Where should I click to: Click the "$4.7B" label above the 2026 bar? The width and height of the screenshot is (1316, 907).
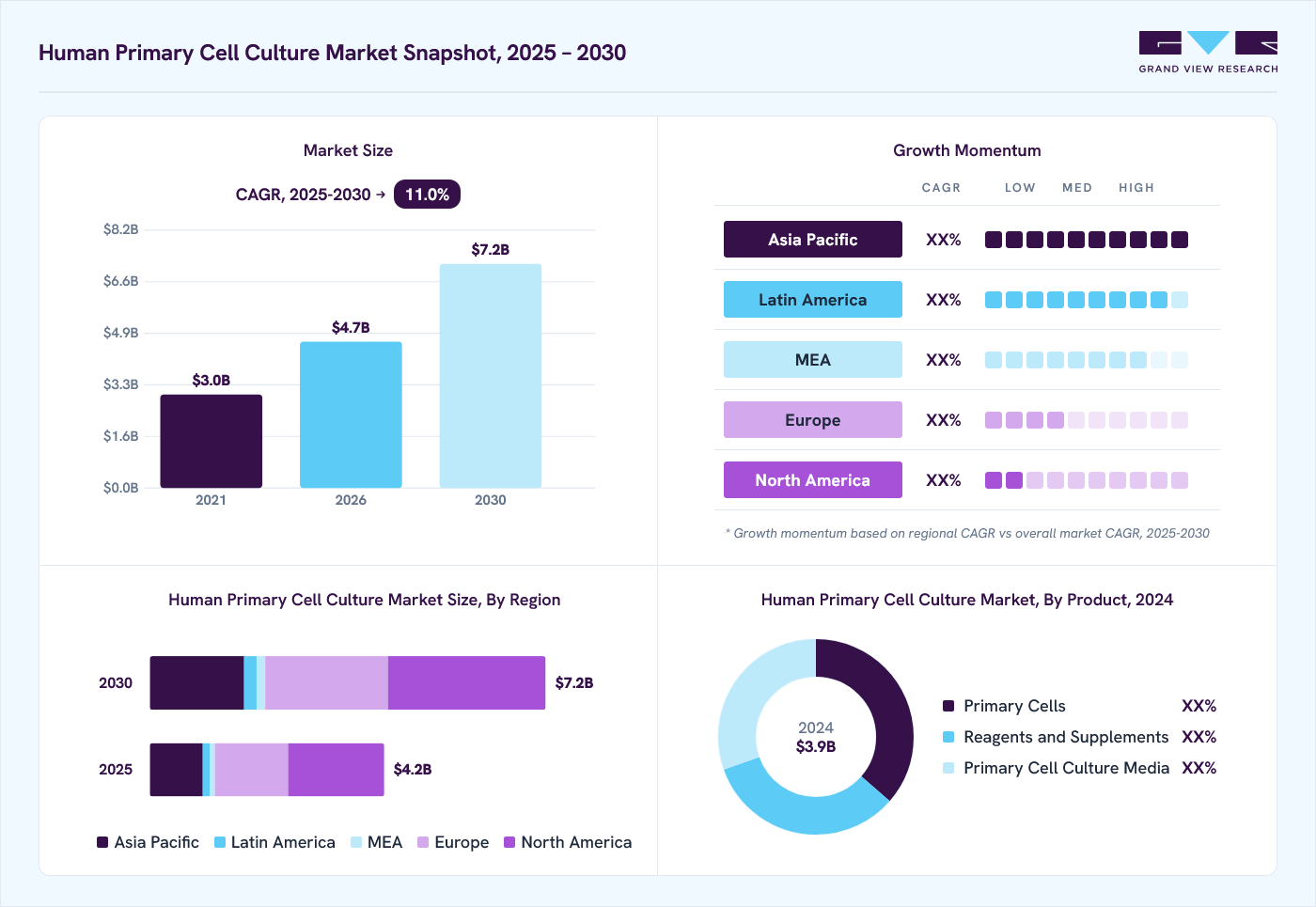351,328
